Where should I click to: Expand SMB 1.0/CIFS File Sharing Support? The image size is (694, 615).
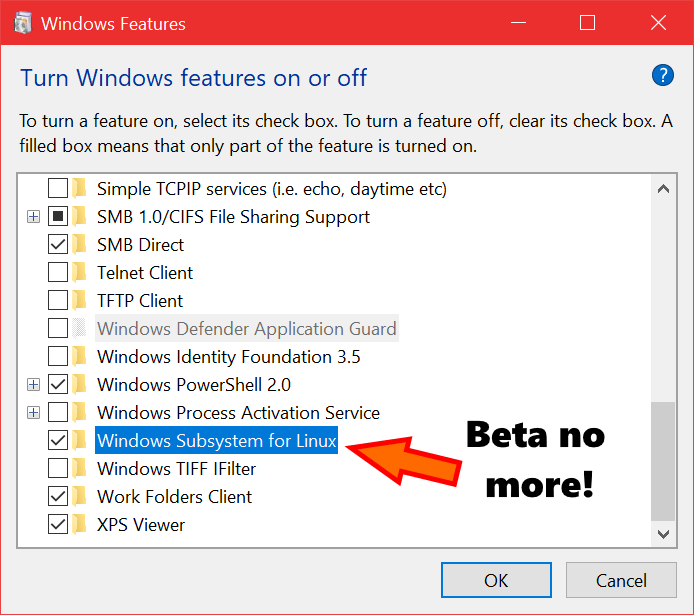[33, 217]
